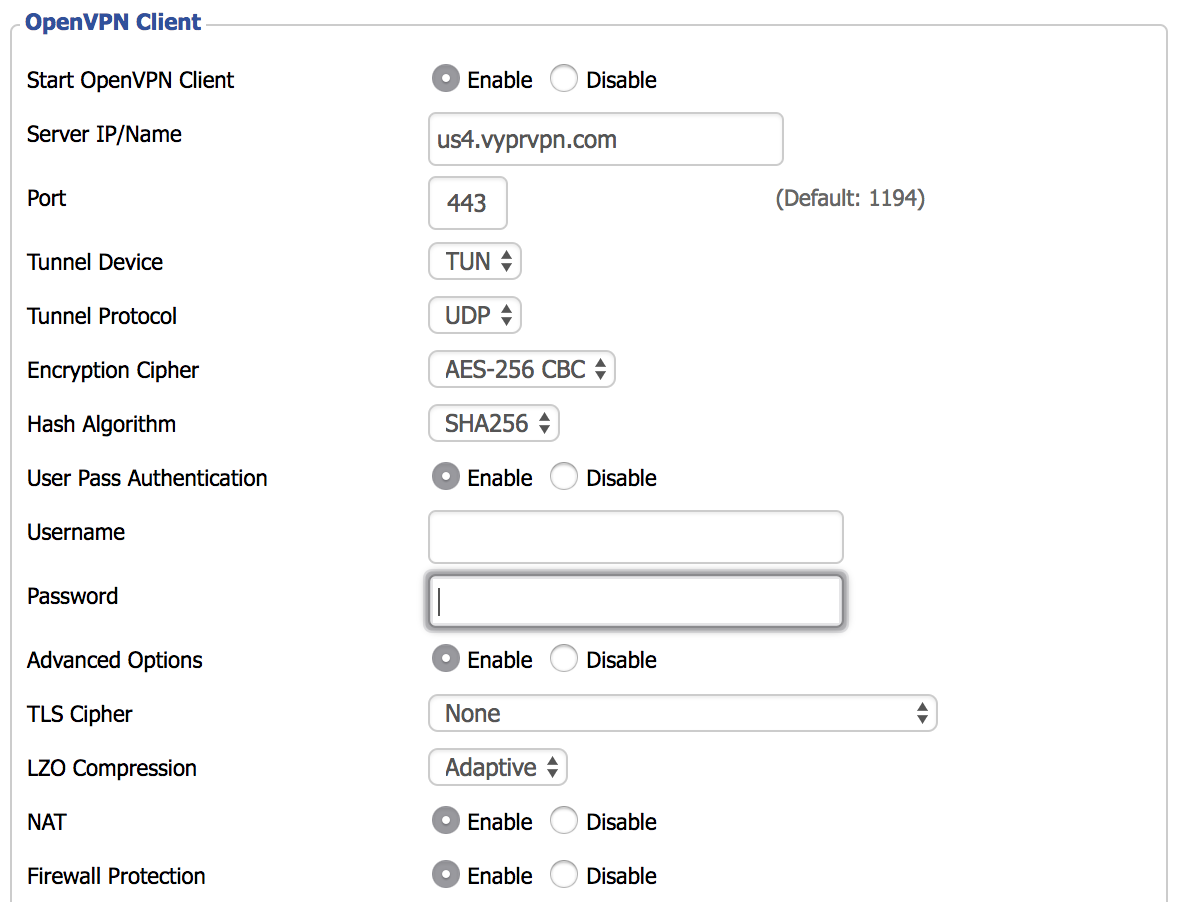
Task: Expand the Encryption Cipher dropdown
Action: click(521, 370)
